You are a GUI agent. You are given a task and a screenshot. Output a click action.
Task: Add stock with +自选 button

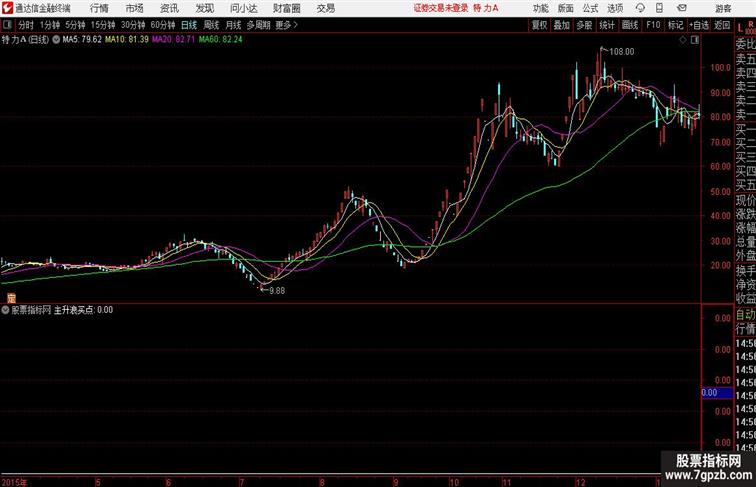699,25
